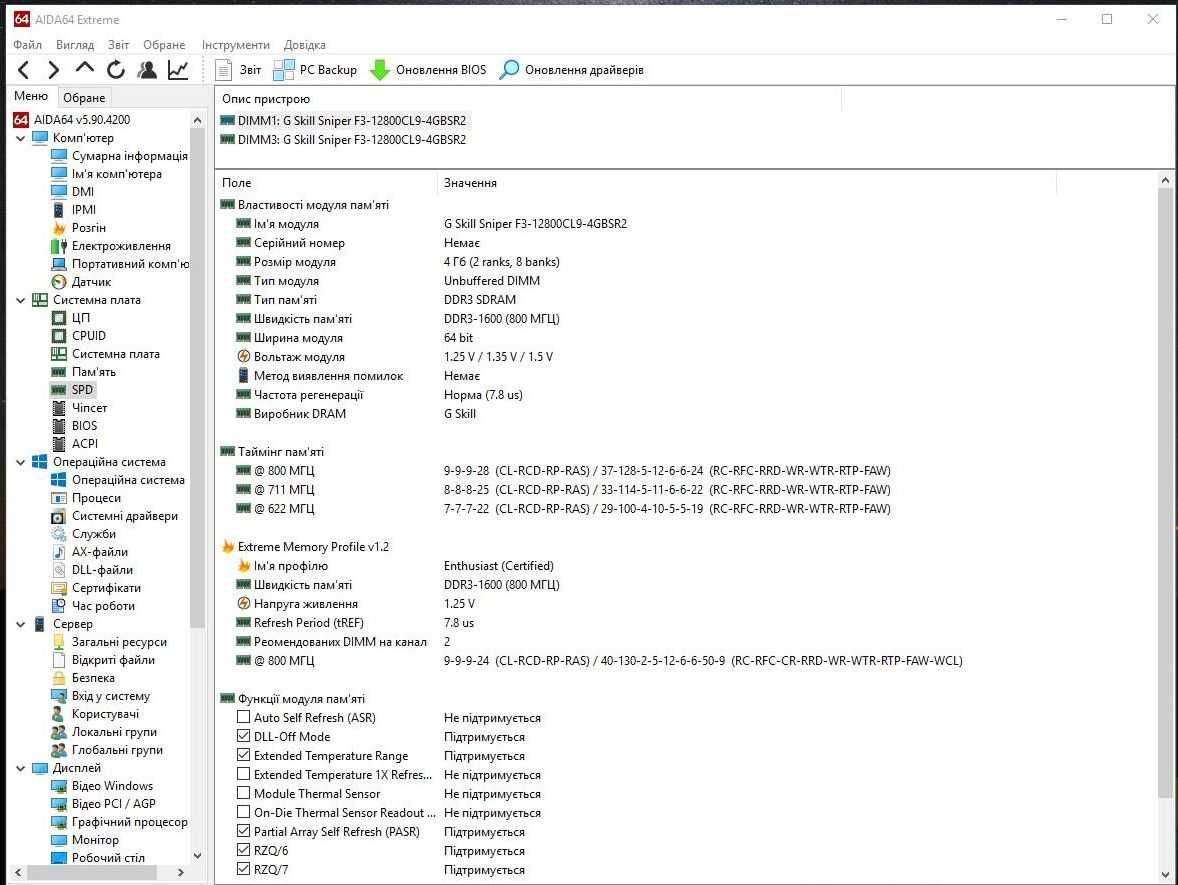This screenshot has height=885, width=1178.
Task: Select the 'Служби' gear icon in tree
Action: click(59, 534)
